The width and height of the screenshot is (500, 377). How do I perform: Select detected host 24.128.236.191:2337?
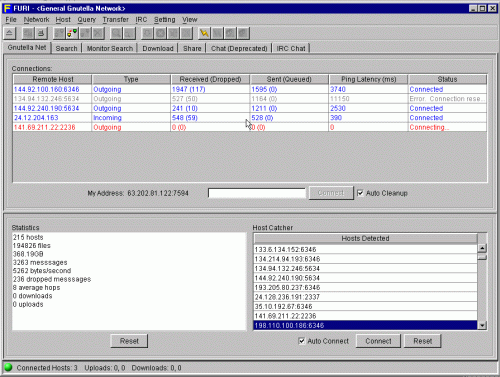coord(365,297)
